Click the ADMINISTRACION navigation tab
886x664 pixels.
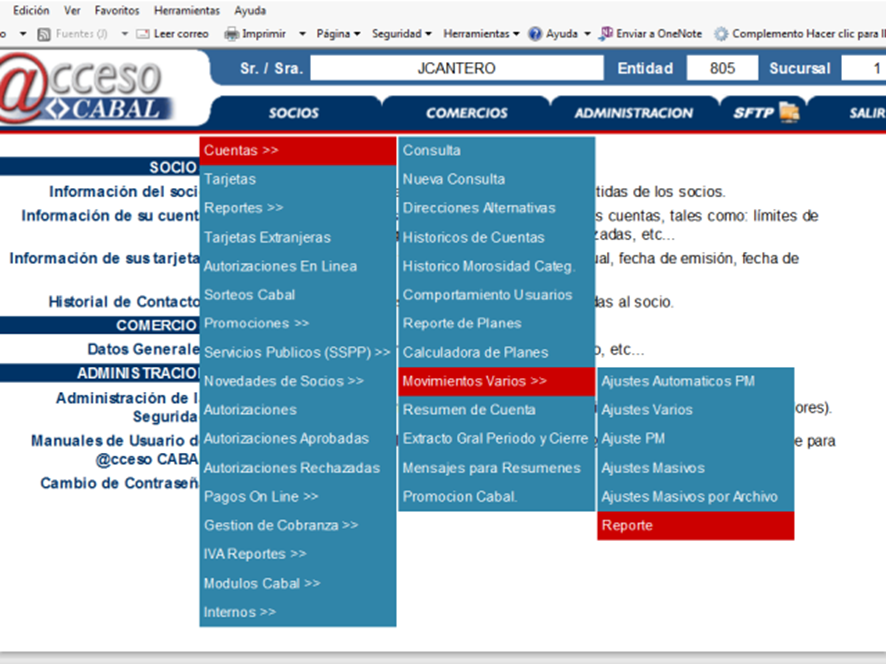[633, 113]
